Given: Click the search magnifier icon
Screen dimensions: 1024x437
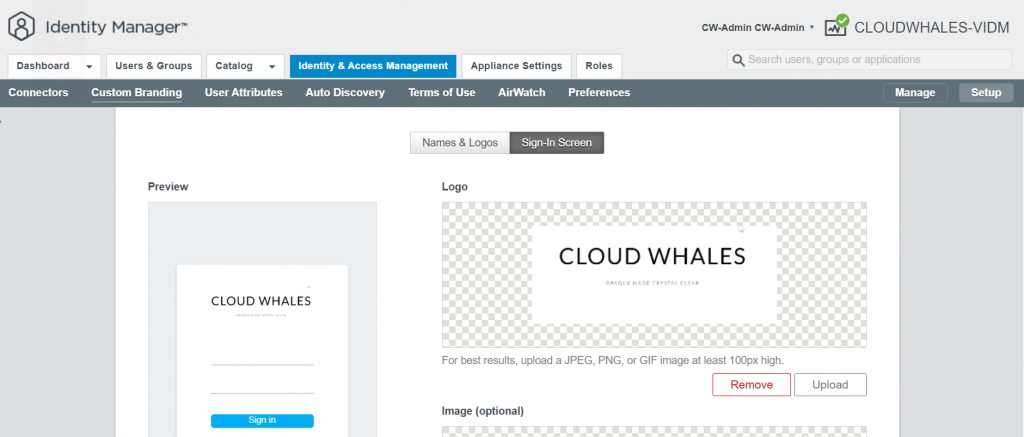Looking at the screenshot, I should (739, 60).
